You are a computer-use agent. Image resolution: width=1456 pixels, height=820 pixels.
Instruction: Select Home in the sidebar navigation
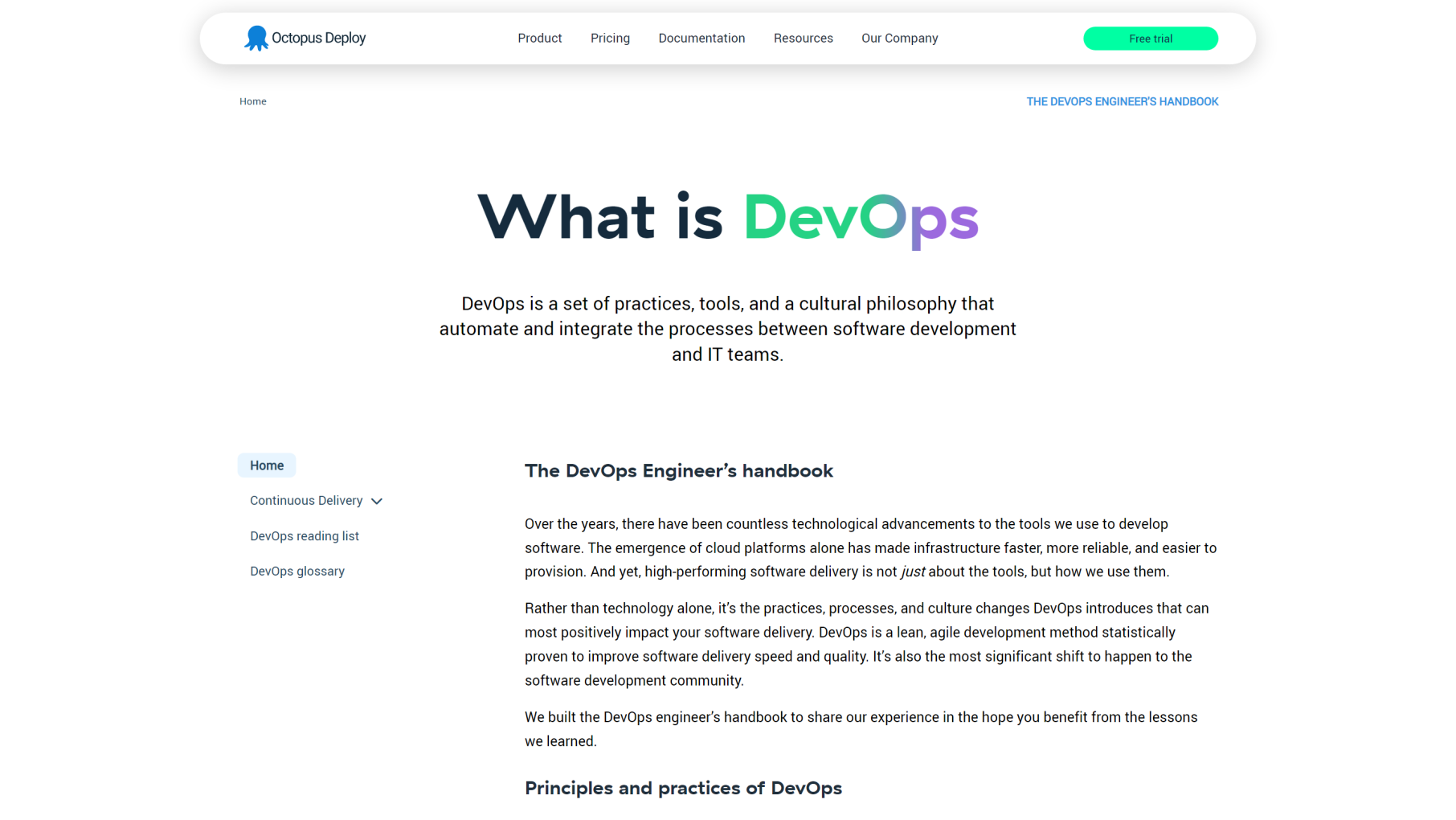point(266,465)
